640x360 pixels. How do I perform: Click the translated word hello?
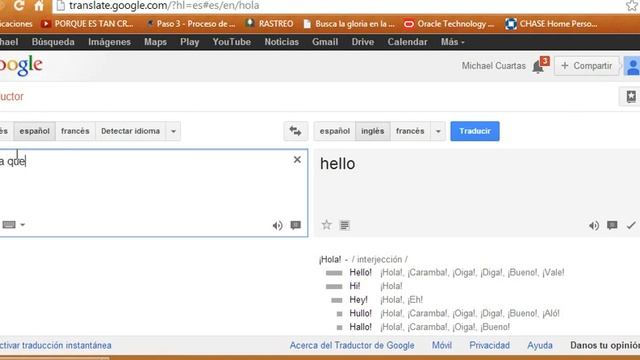(x=338, y=164)
